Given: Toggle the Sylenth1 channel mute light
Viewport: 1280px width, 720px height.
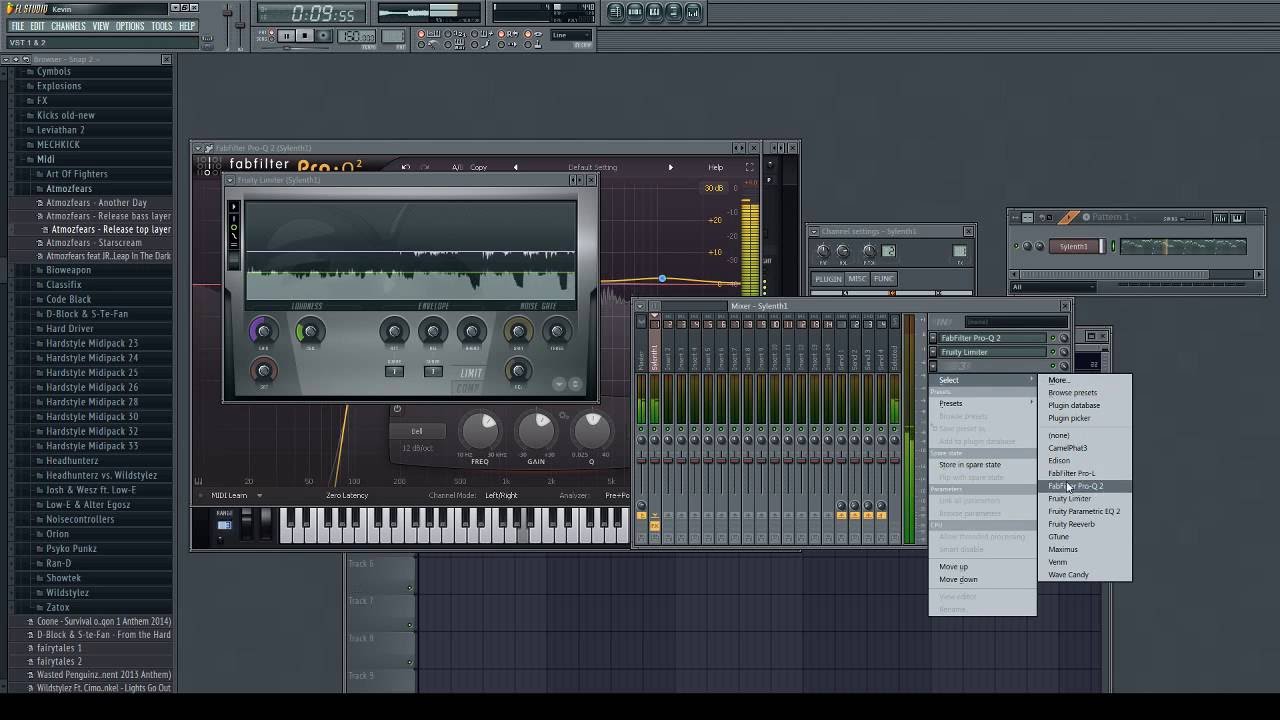Looking at the screenshot, I should (x=1016, y=246).
